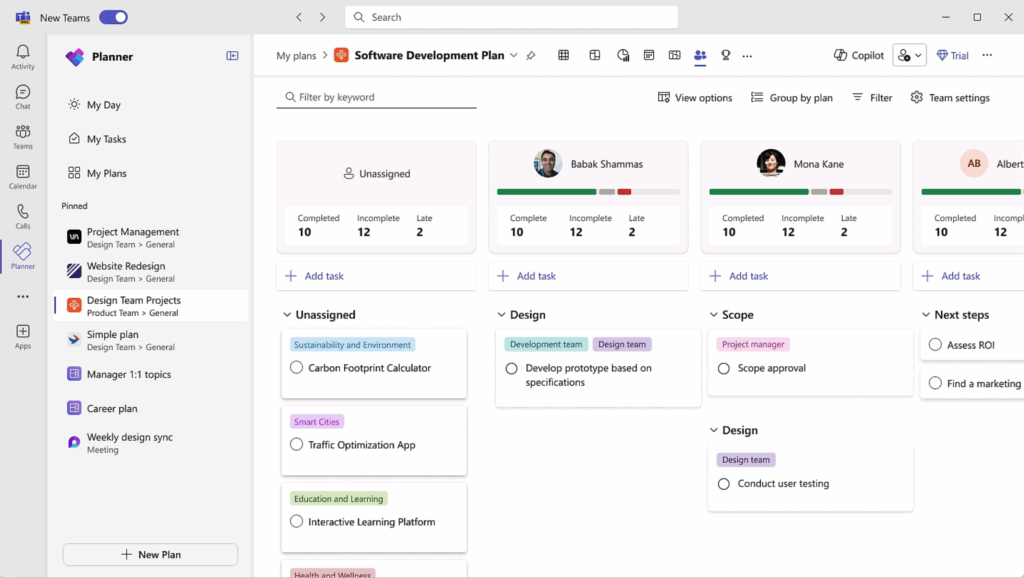
Task: Open pinned Project Management plan
Action: tap(150, 238)
